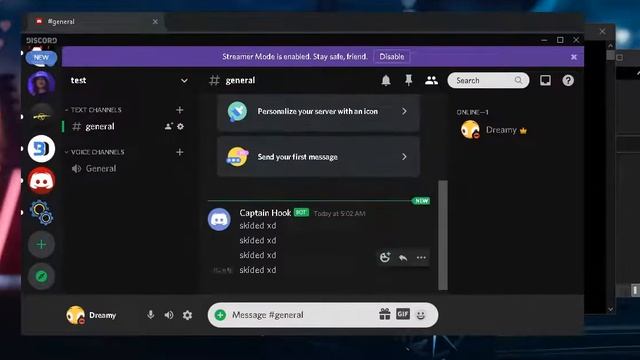Open the GIF picker
Image resolution: width=640 pixels, height=360 pixels.
pos(403,314)
